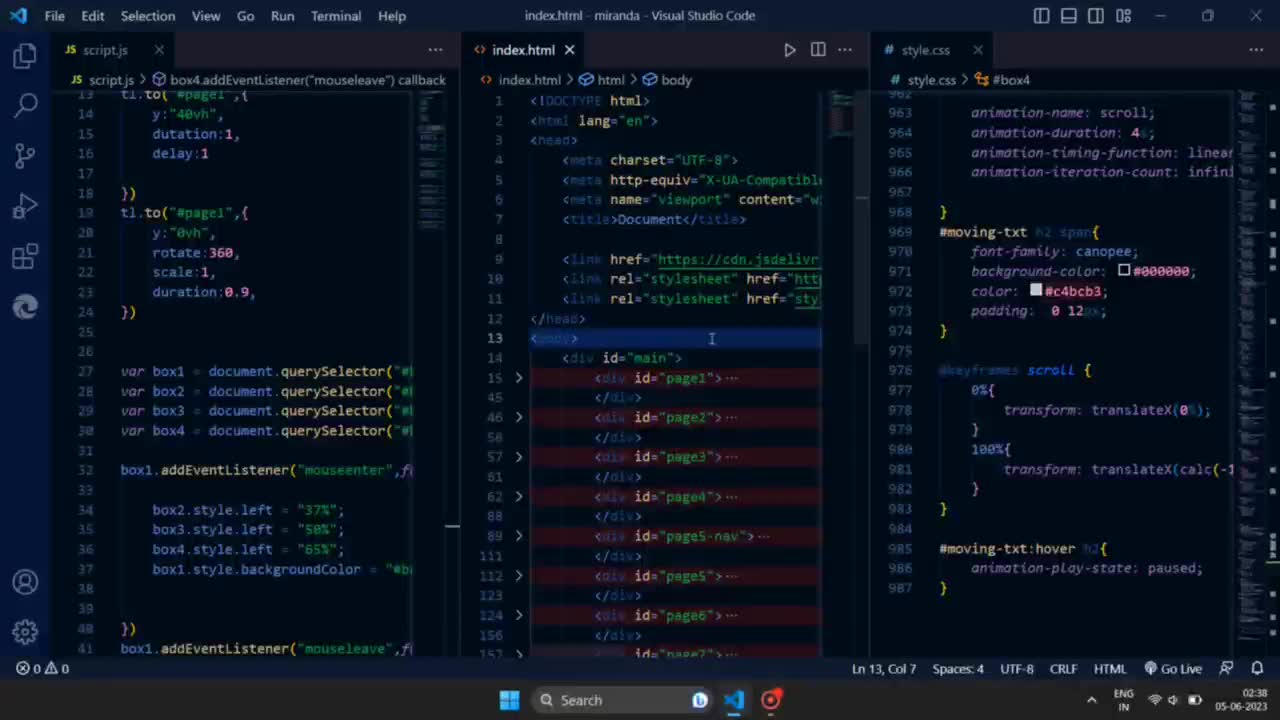The height and width of the screenshot is (720, 1280).
Task: Click VS Code logo in title bar
Action: [x=18, y=16]
